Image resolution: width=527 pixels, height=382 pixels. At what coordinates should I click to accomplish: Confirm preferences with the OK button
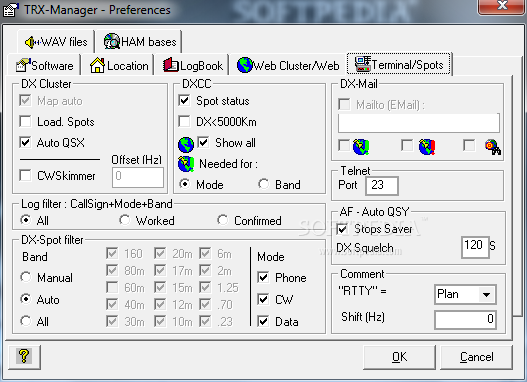pos(399,357)
